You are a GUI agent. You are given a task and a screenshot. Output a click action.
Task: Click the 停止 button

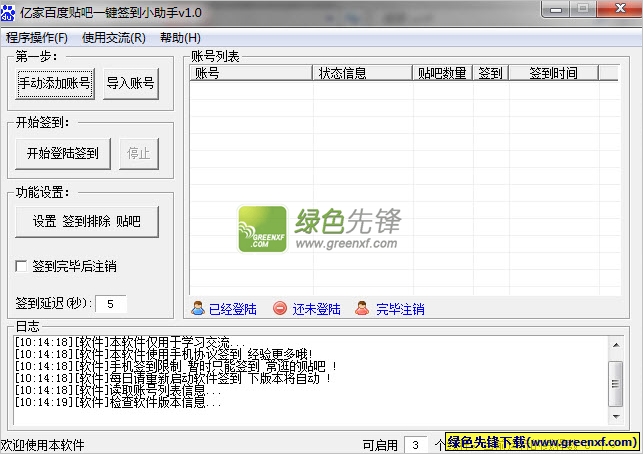tap(139, 153)
